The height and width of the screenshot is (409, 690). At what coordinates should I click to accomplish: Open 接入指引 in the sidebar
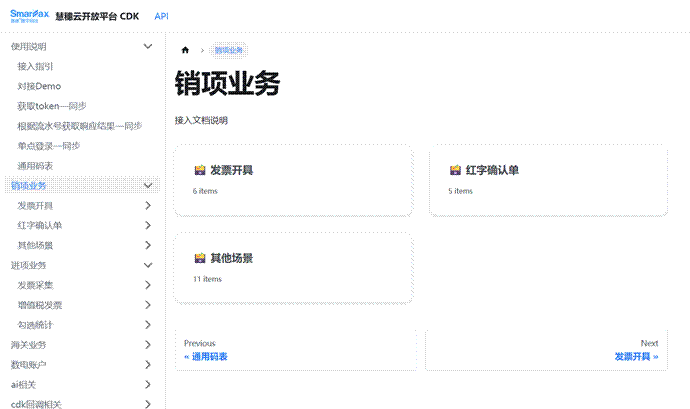tap(35, 66)
